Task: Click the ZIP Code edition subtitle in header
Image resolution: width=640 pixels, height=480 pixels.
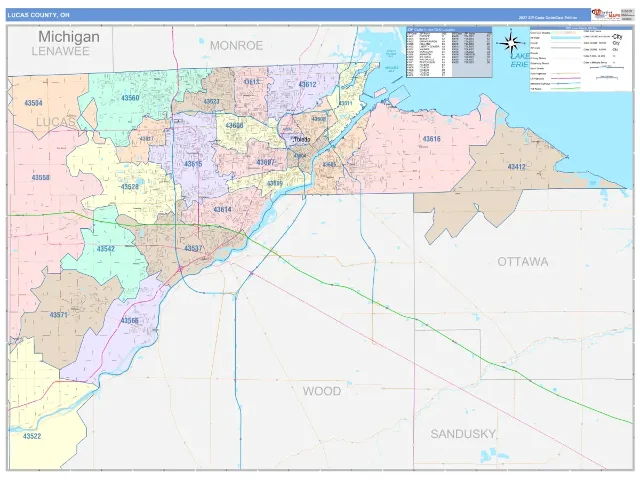Action: click(x=548, y=18)
